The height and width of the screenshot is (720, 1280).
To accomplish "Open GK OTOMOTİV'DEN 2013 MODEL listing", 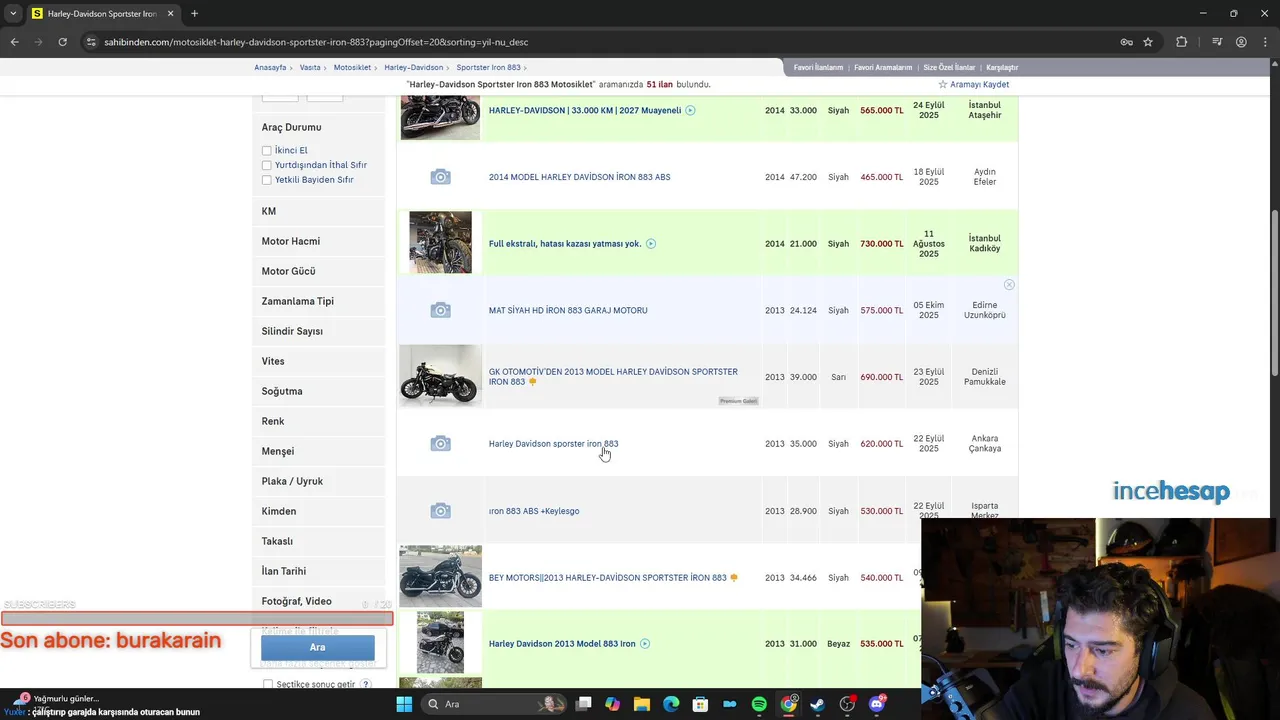I will [613, 377].
